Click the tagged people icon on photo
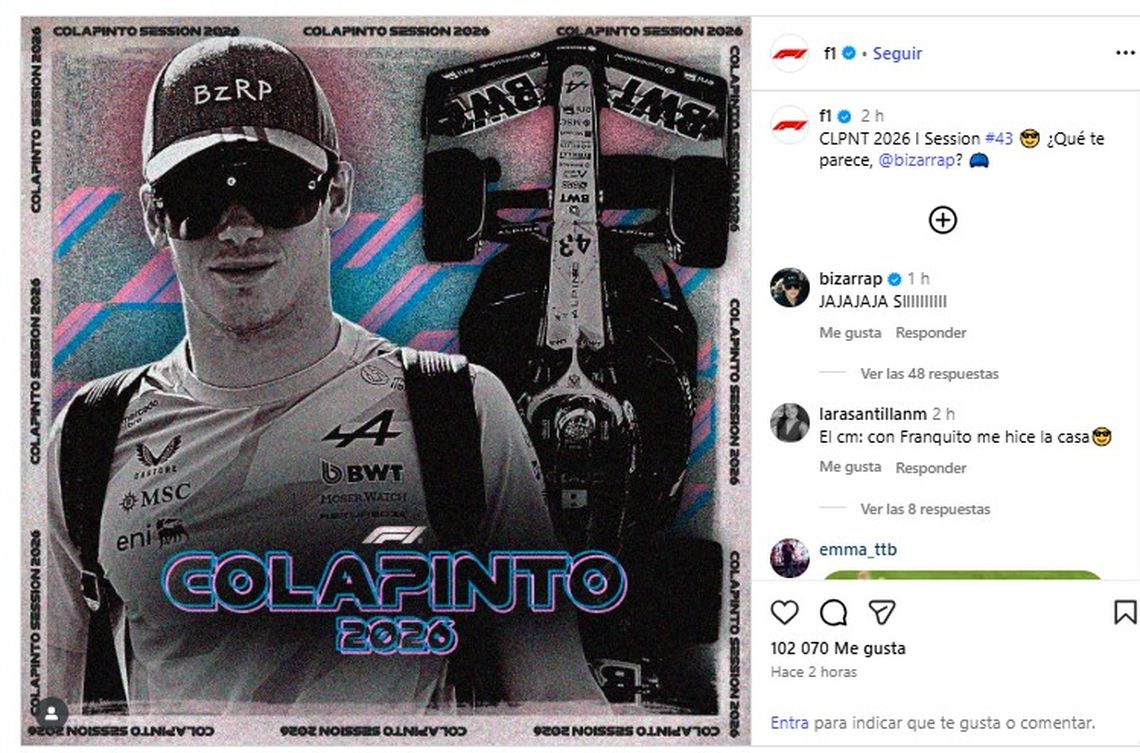1140x753 pixels. [x=52, y=714]
